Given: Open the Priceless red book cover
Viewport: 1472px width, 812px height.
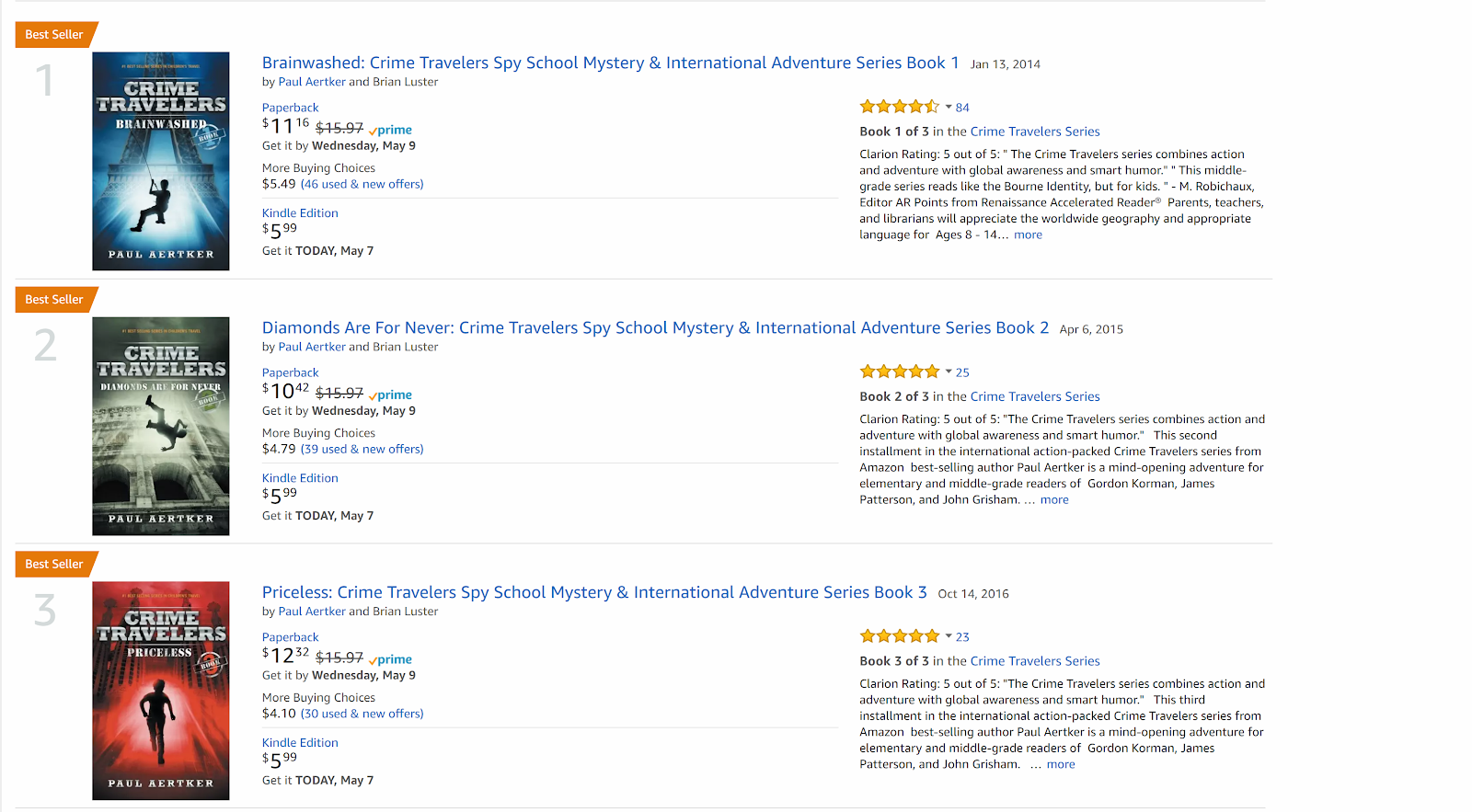Looking at the screenshot, I should [x=161, y=691].
